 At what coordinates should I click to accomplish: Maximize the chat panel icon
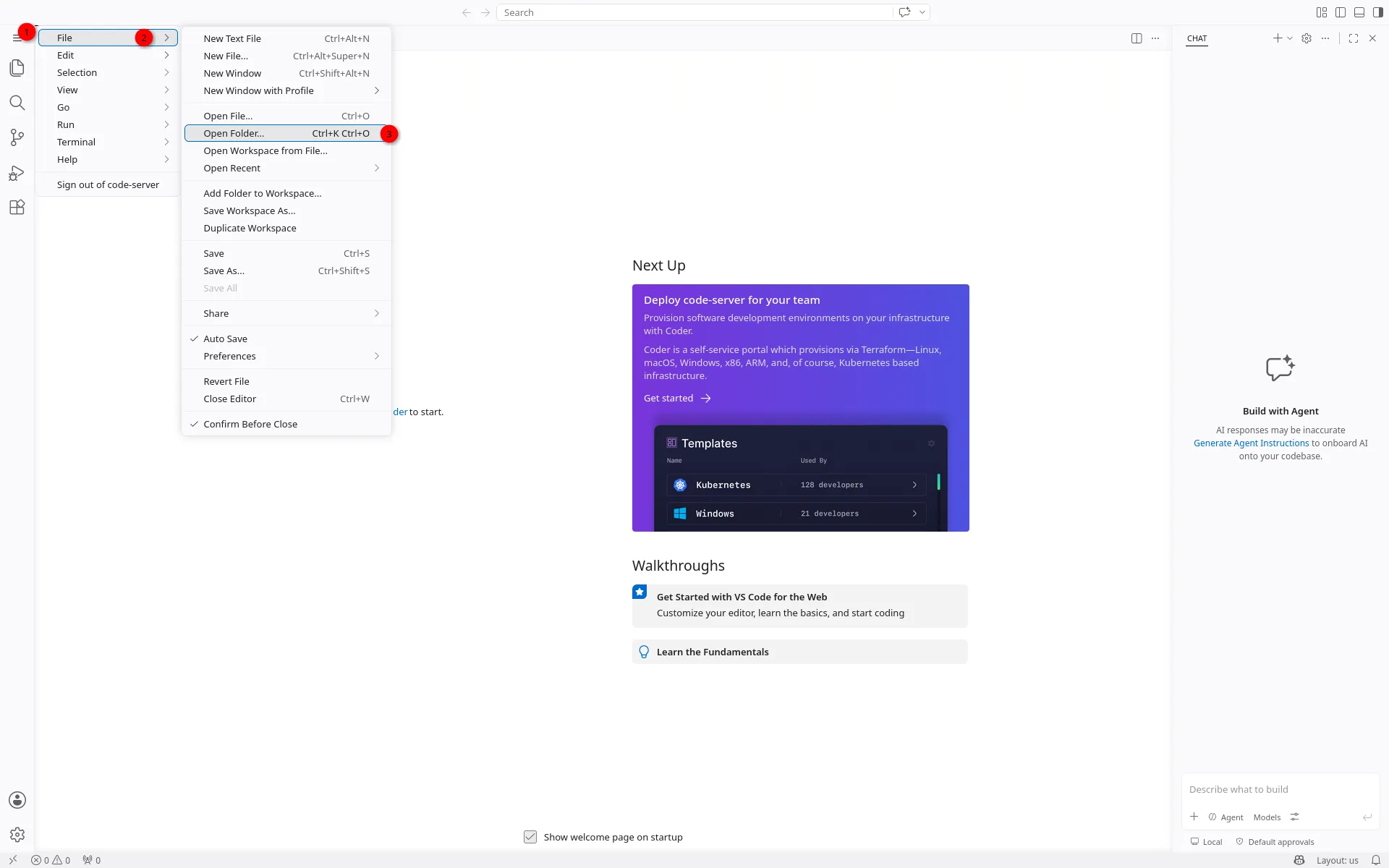click(1354, 38)
